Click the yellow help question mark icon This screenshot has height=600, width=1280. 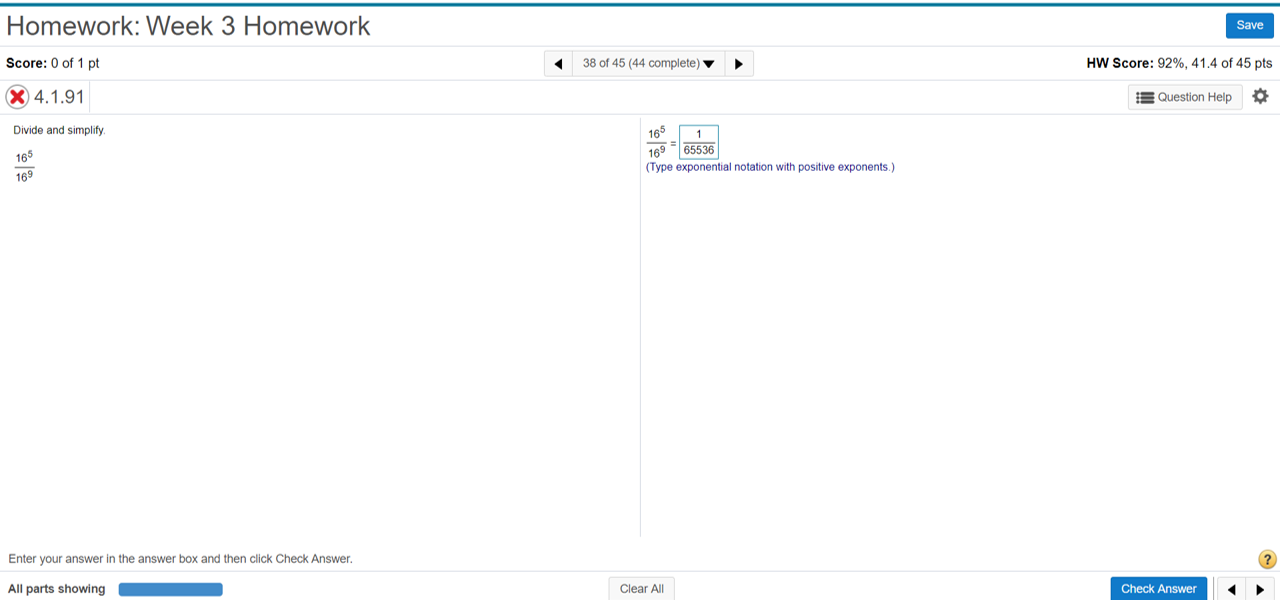click(1266, 559)
